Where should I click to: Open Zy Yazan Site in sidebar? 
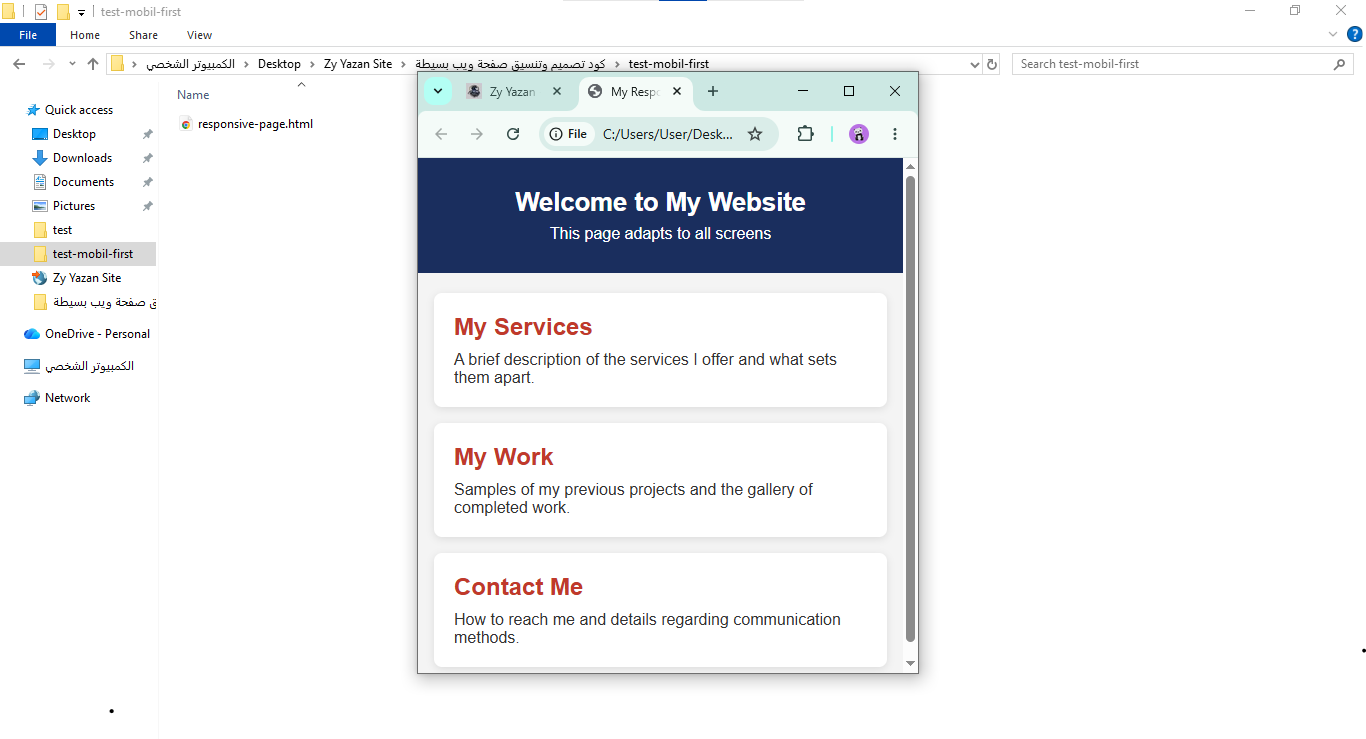click(87, 278)
